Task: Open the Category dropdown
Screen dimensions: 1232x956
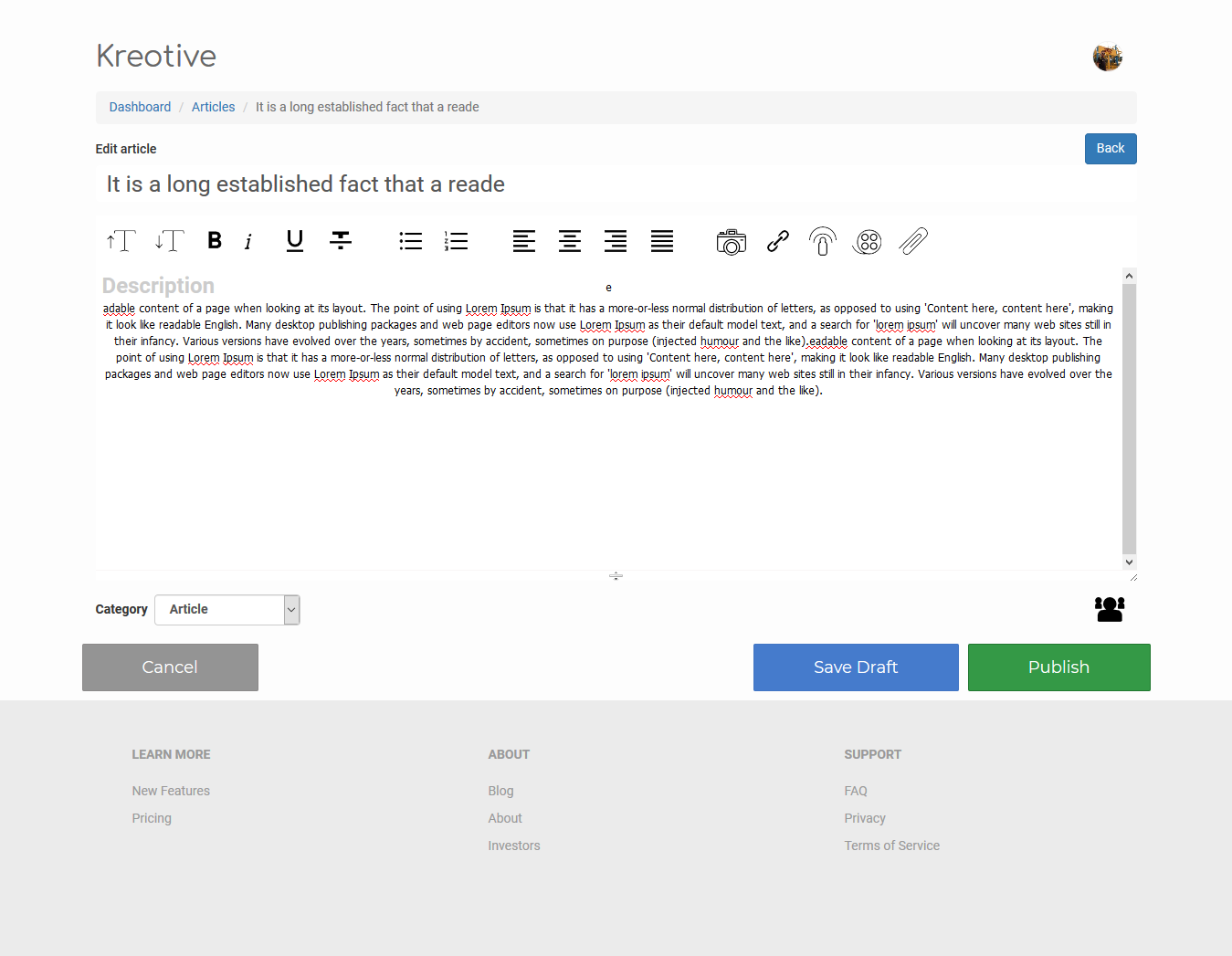Action: [227, 610]
